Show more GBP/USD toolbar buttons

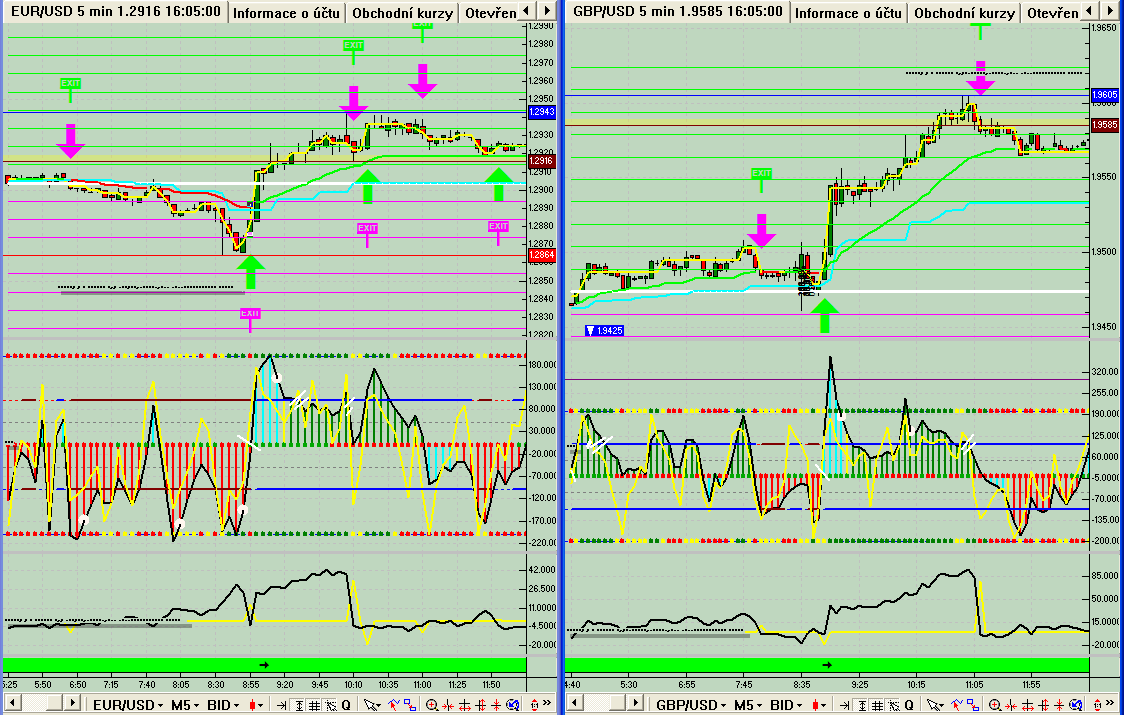point(1110,703)
